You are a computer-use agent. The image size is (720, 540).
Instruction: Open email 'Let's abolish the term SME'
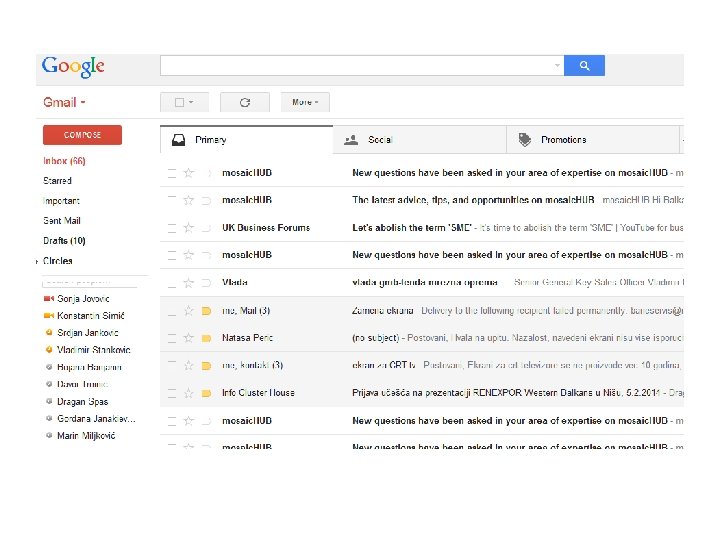[422, 228]
